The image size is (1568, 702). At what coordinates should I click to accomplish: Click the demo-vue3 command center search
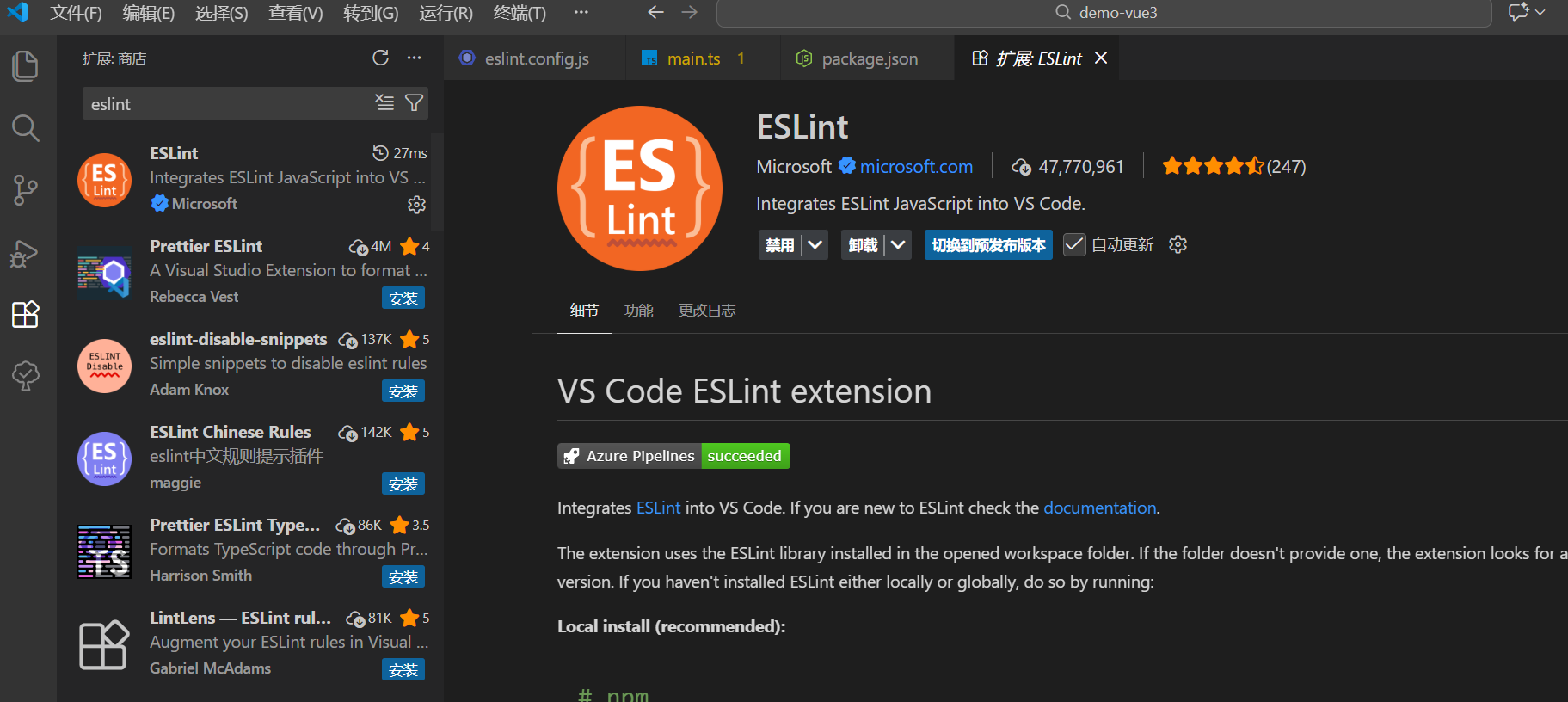click(1104, 13)
